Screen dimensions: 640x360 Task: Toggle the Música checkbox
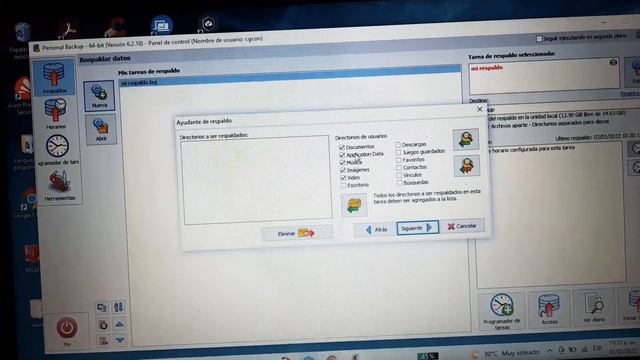(x=342, y=162)
